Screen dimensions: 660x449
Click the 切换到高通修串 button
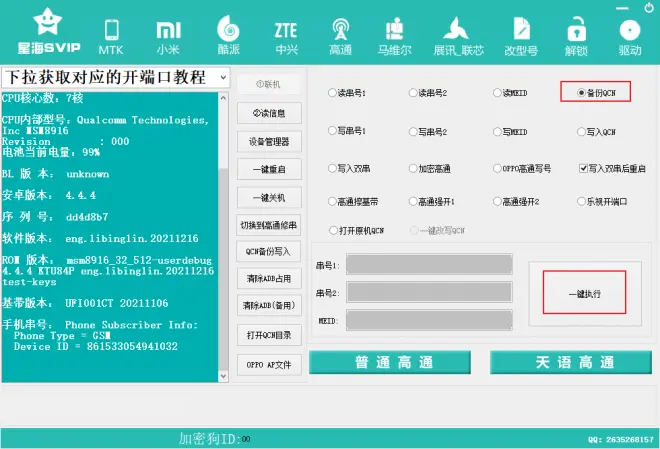click(x=269, y=225)
